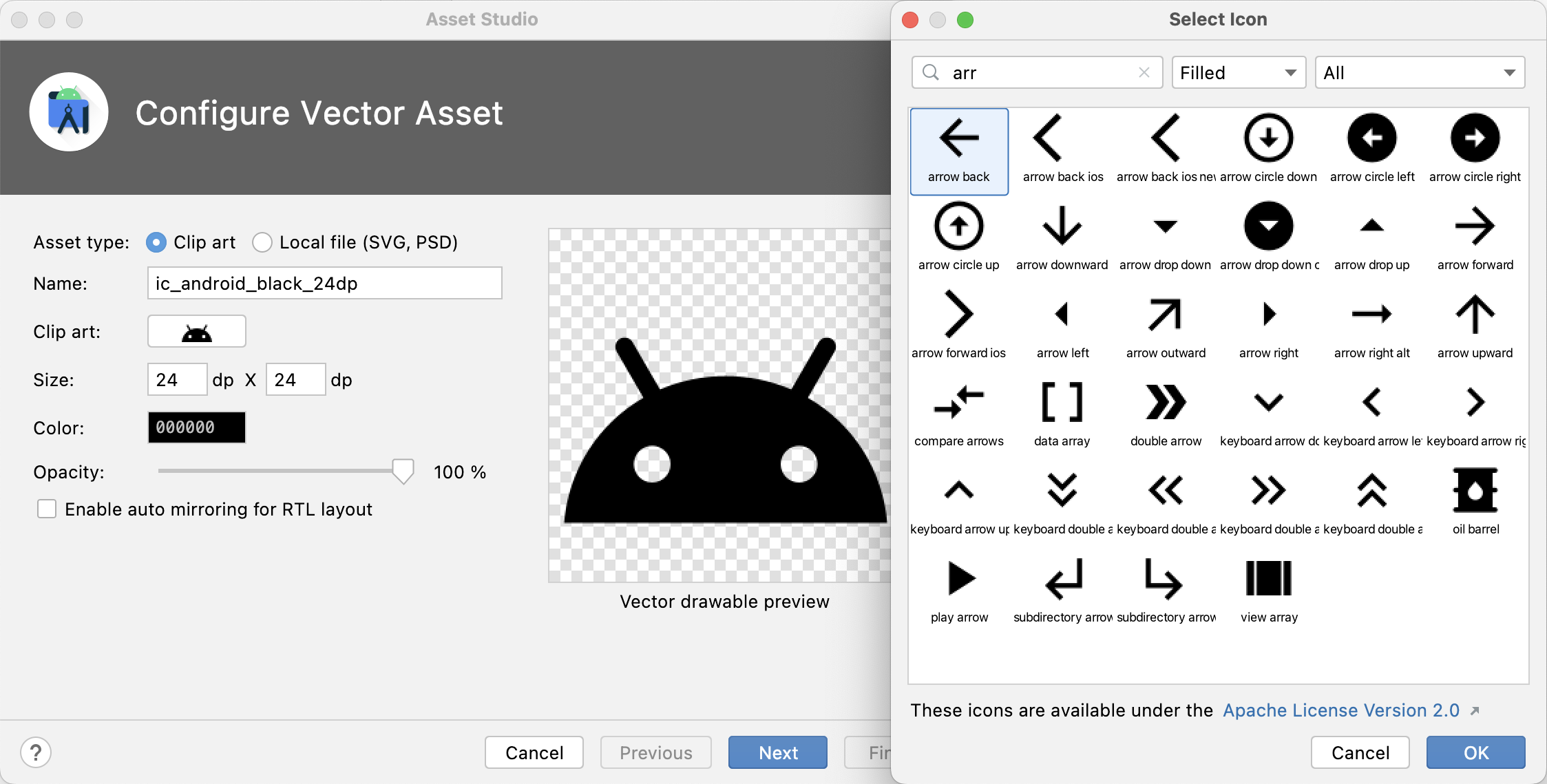The height and width of the screenshot is (784, 1547).
Task: Choose the arrow back ios icon
Action: (1062, 151)
